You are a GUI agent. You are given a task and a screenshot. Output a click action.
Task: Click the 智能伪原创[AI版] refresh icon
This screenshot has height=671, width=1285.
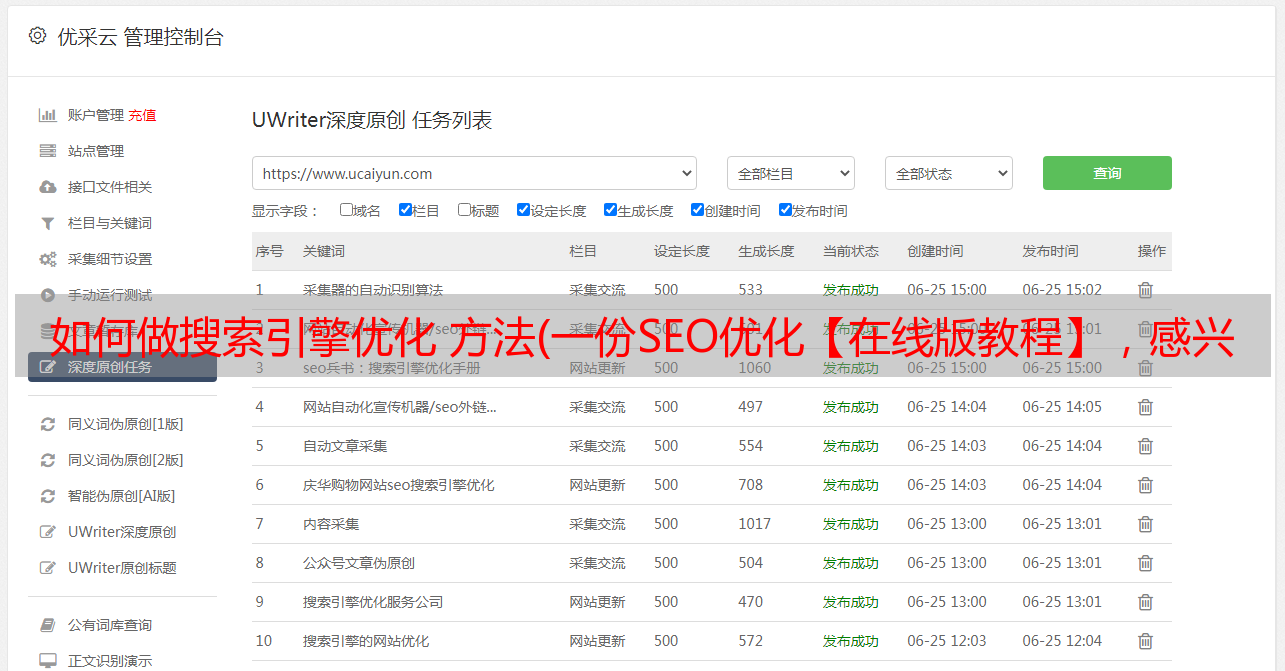point(47,496)
